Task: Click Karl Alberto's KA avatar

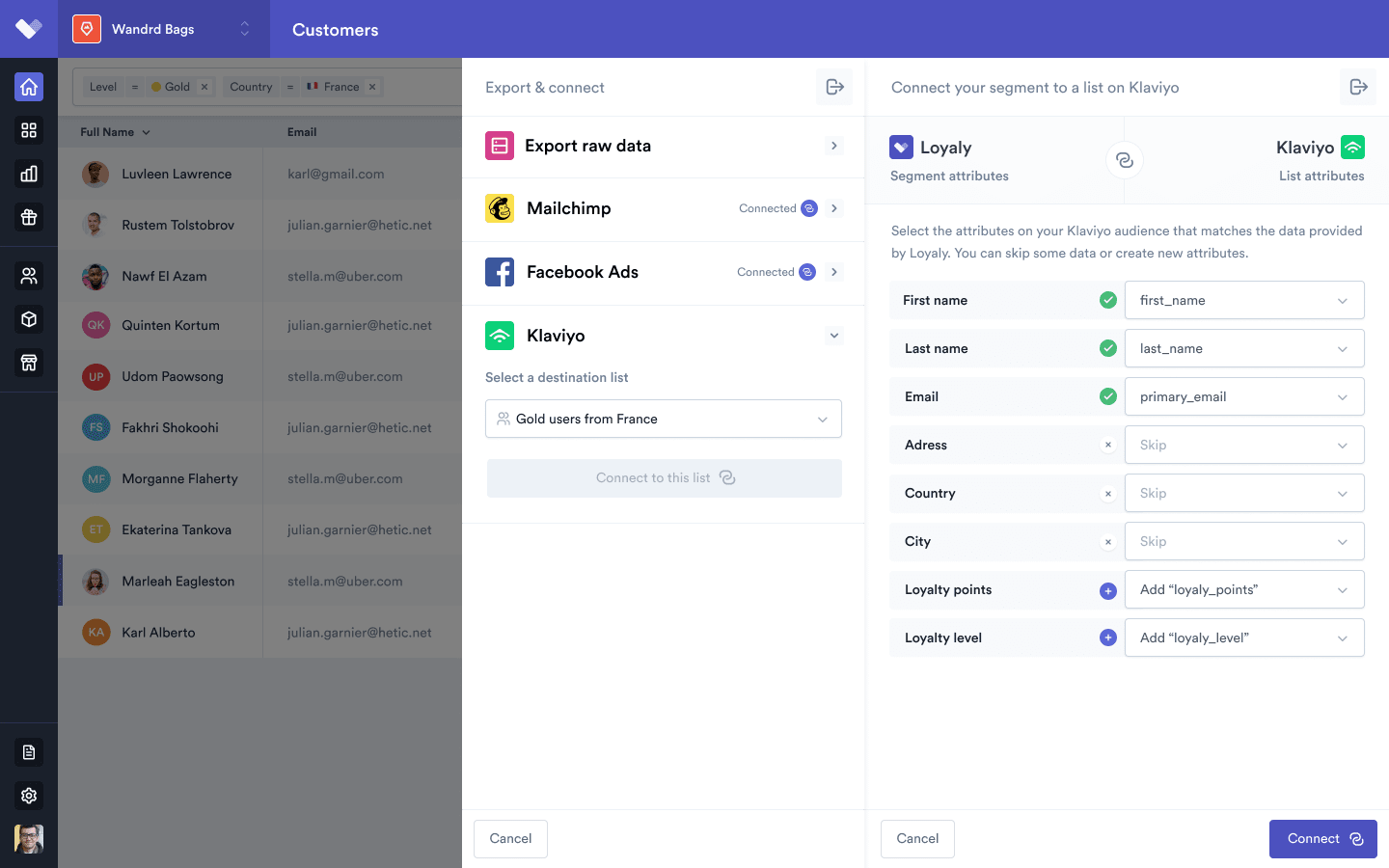Action: [95, 633]
